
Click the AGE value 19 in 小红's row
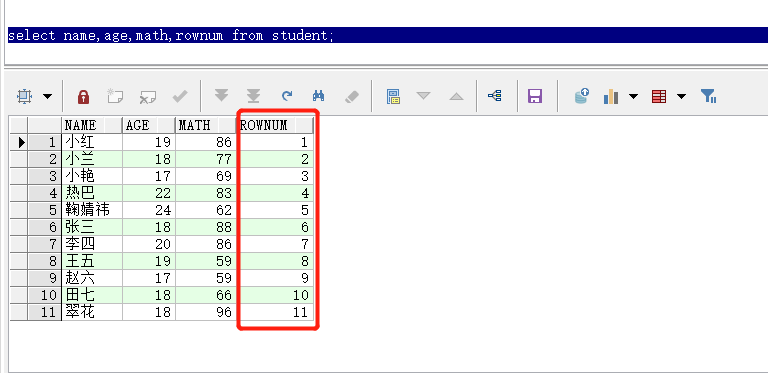pyautogui.click(x=149, y=142)
